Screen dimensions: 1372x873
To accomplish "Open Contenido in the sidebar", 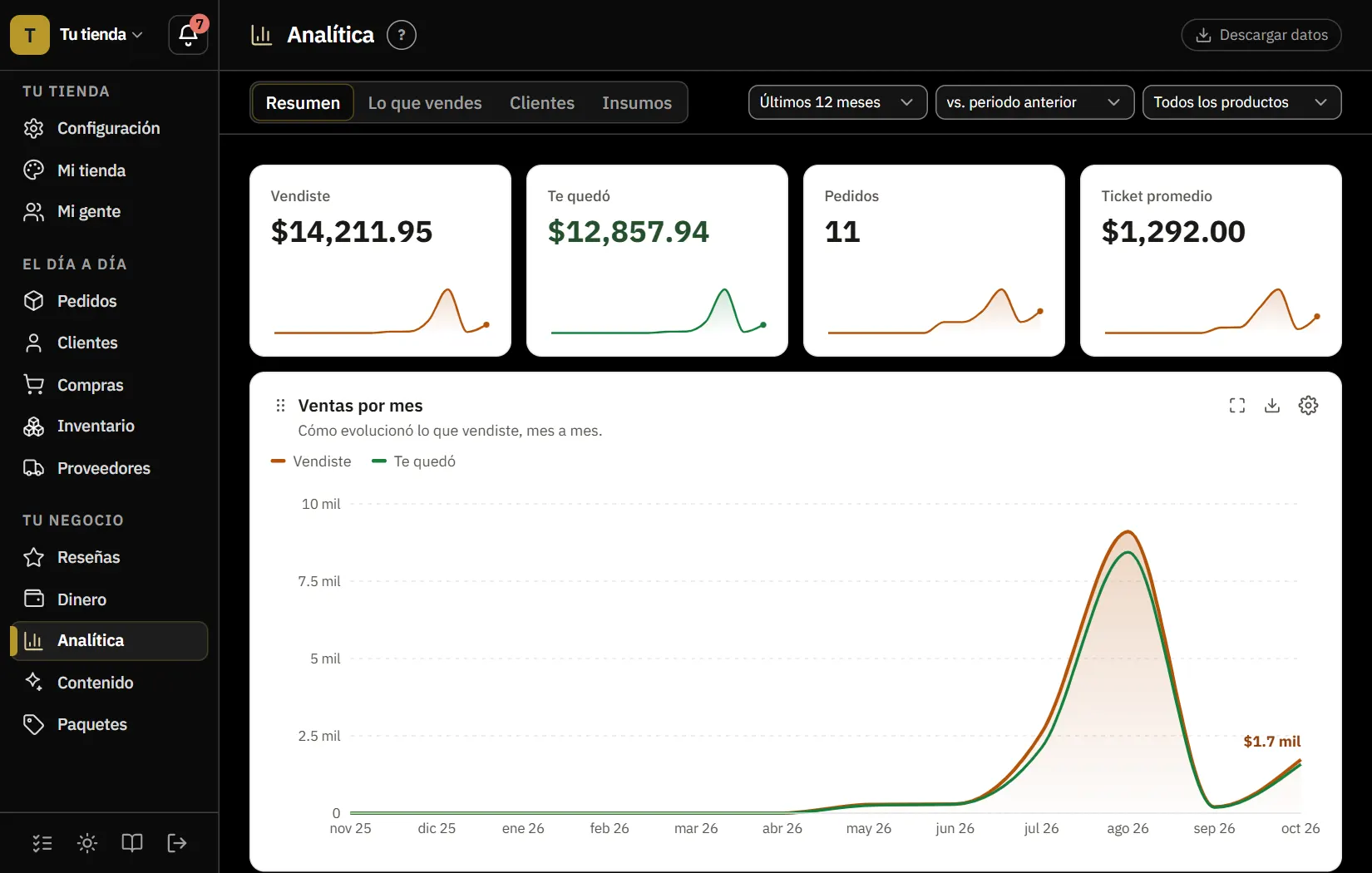I will (x=109, y=683).
